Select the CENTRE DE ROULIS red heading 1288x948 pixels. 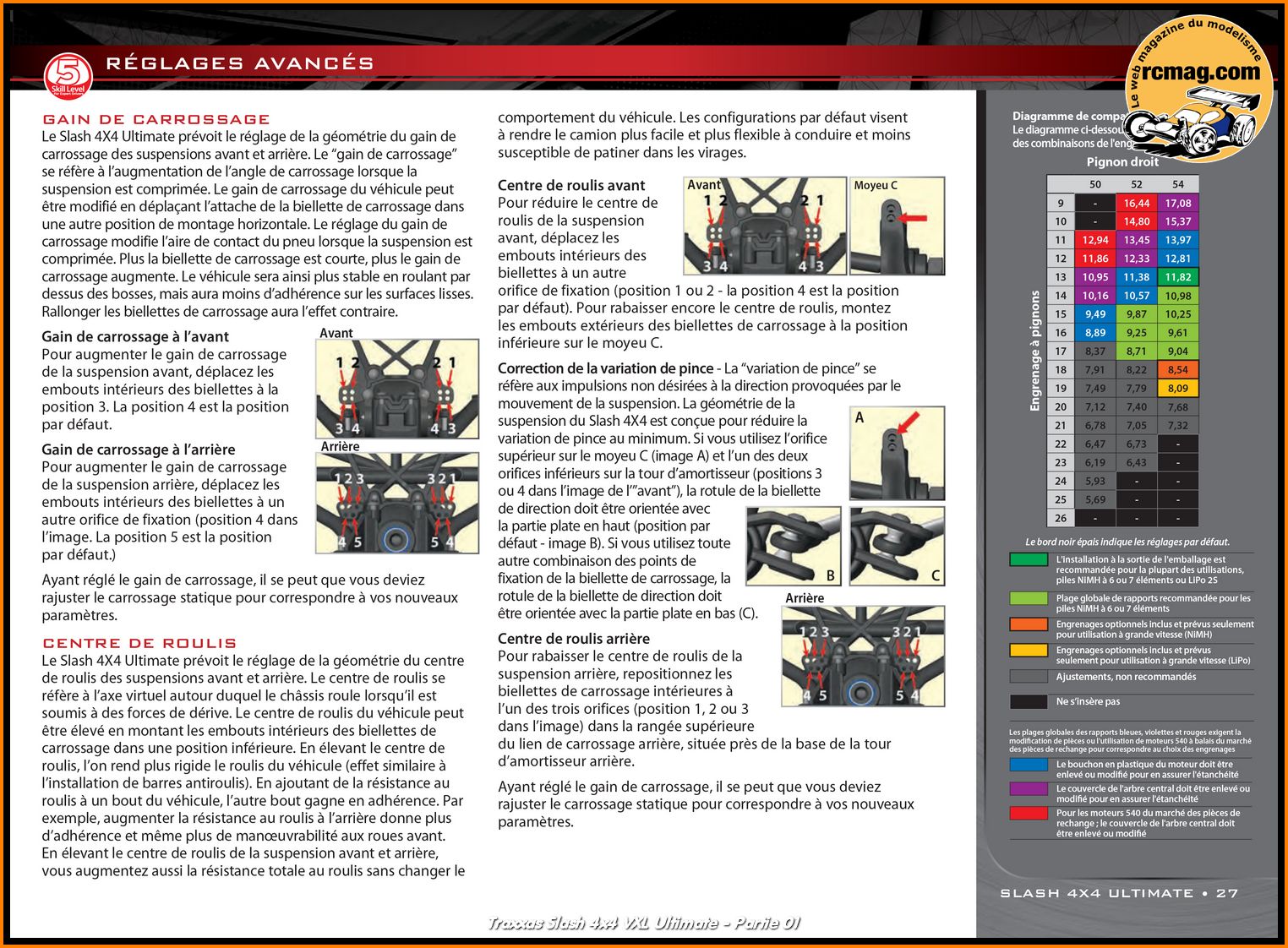139,643
